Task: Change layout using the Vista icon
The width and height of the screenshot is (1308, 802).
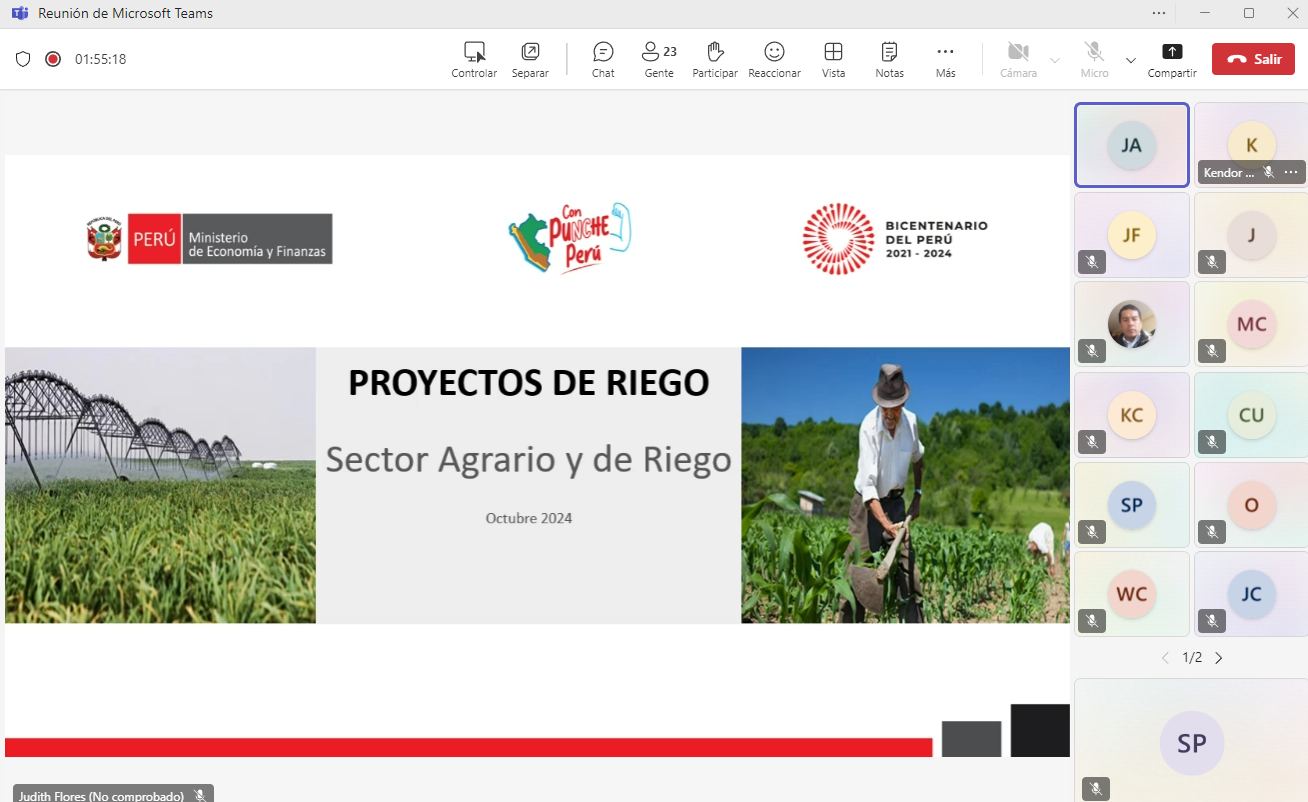Action: tap(833, 59)
